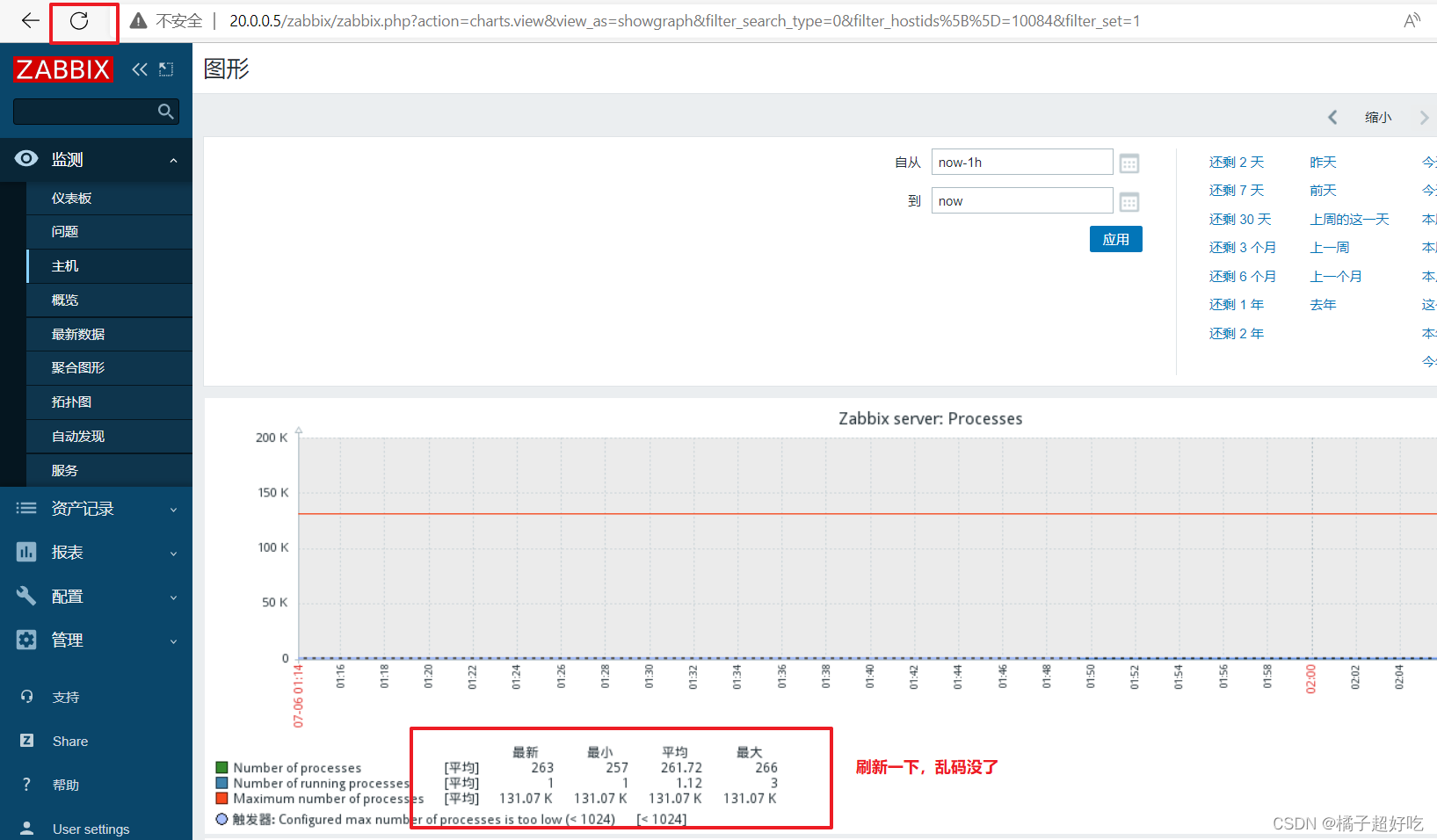Expand the 资产记录 menu section
This screenshot has height=840, width=1437.
pyautogui.click(x=173, y=510)
